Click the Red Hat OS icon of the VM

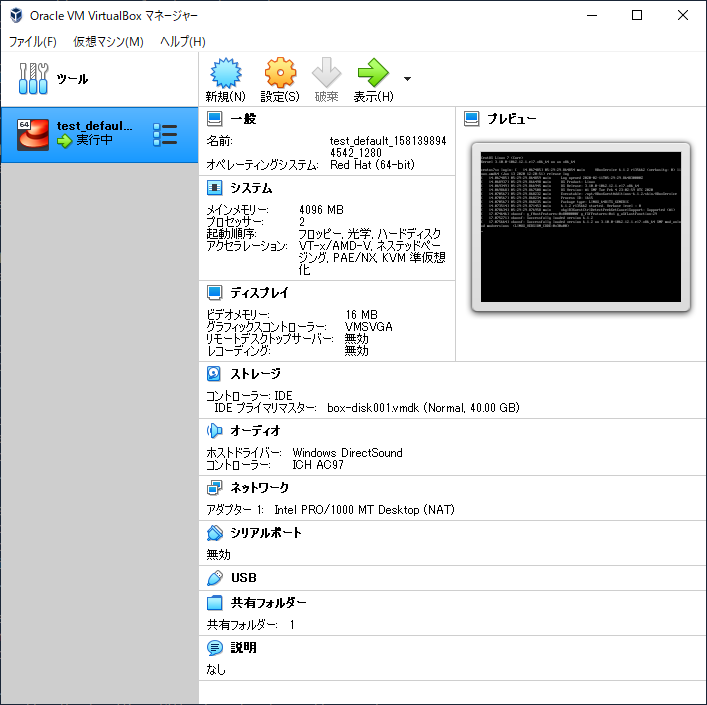point(33,134)
